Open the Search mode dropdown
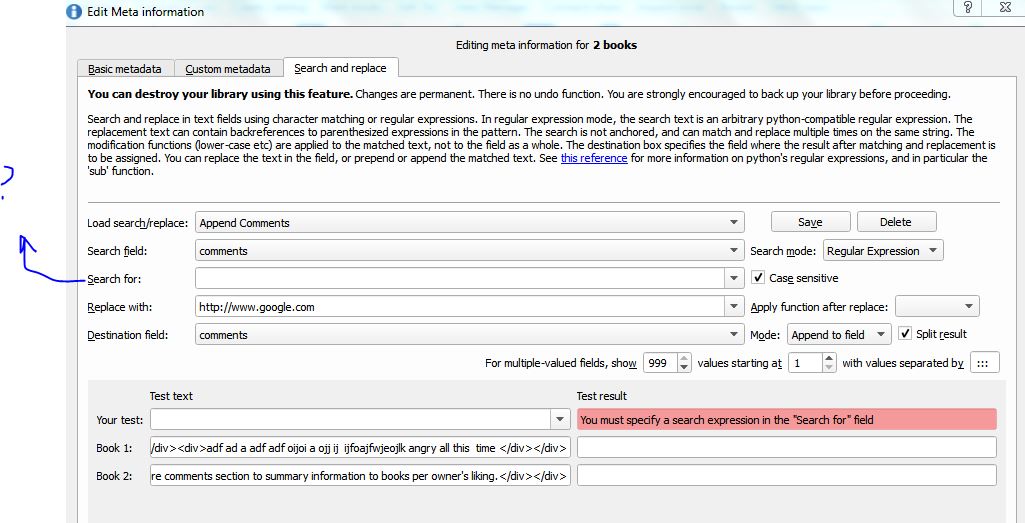This screenshot has height=523, width=1025. coord(933,251)
